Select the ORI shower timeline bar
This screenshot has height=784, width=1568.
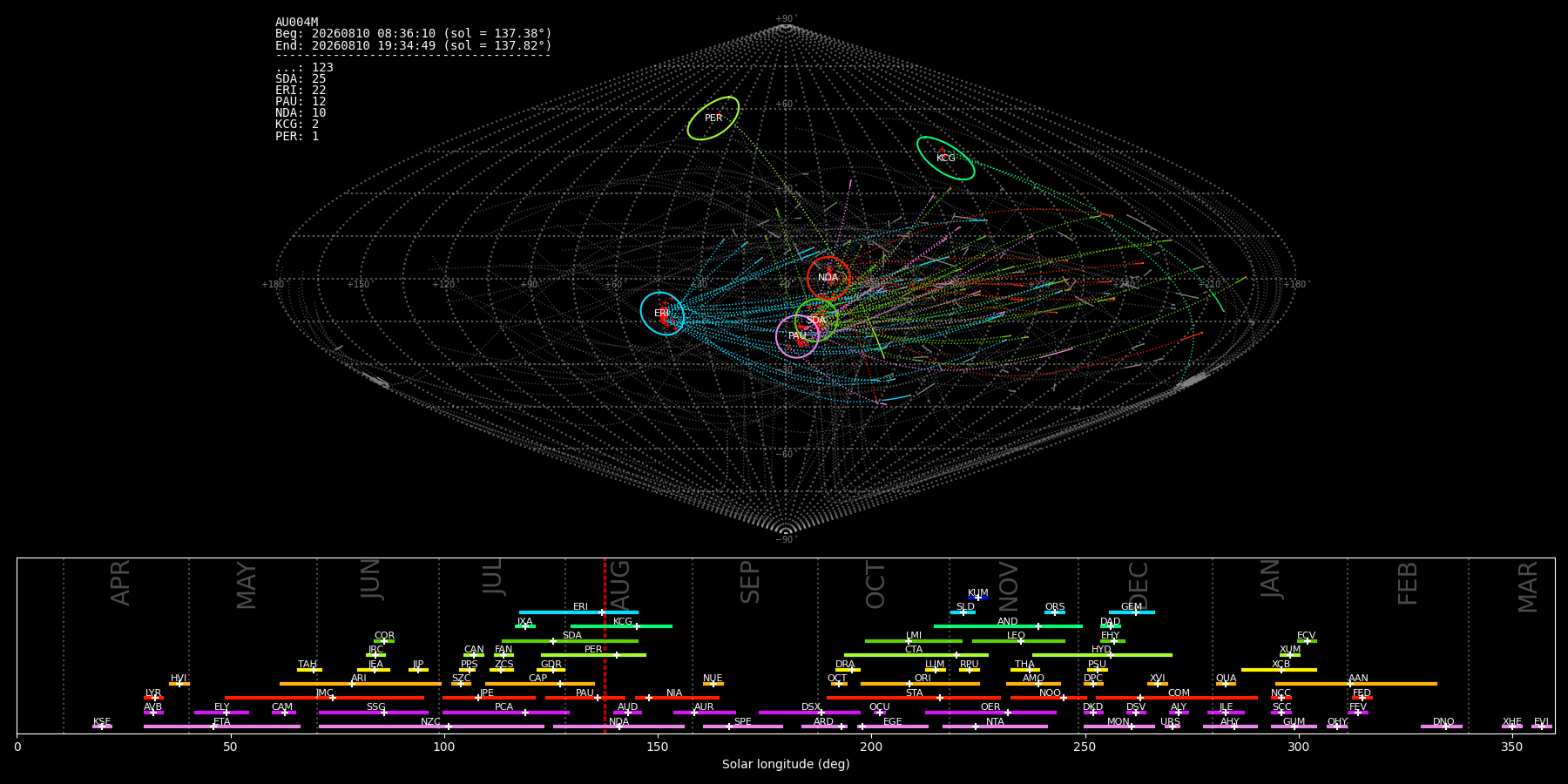[920, 684]
